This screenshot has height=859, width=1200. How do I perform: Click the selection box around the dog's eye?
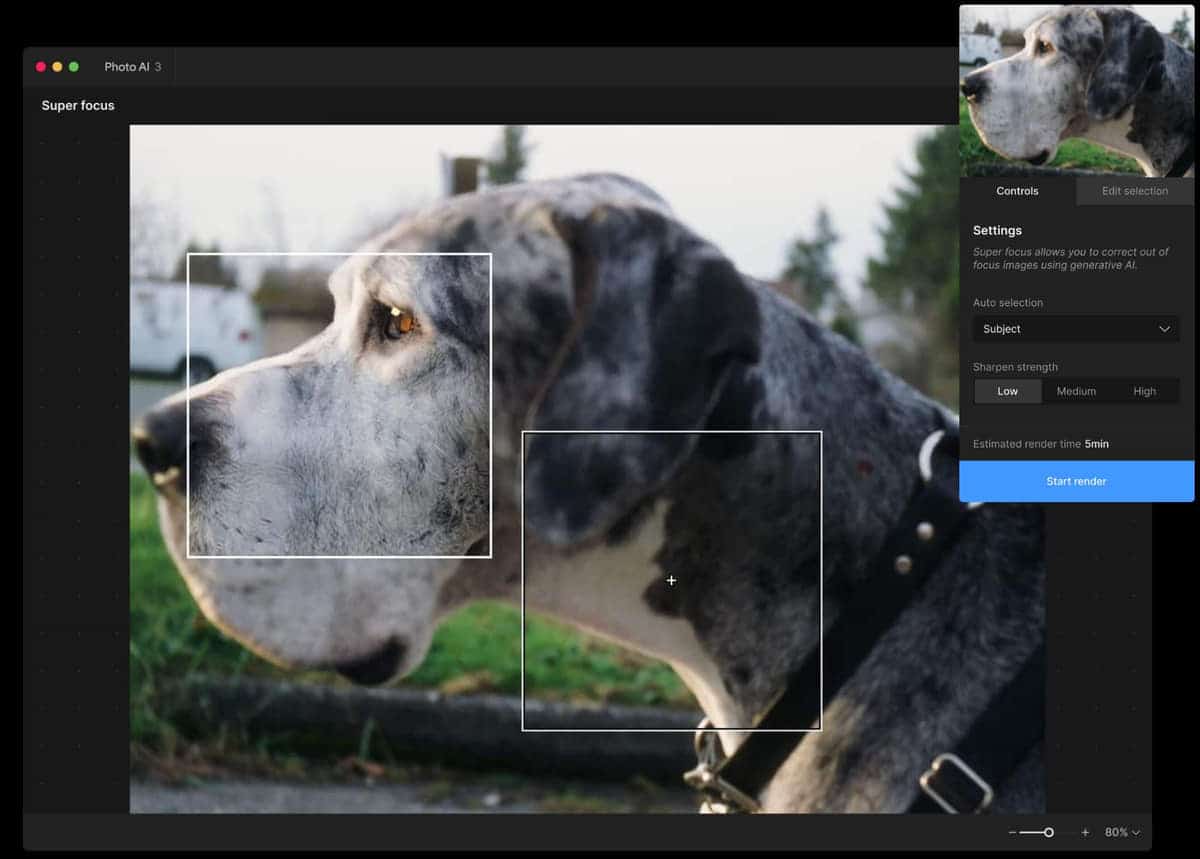click(338, 403)
